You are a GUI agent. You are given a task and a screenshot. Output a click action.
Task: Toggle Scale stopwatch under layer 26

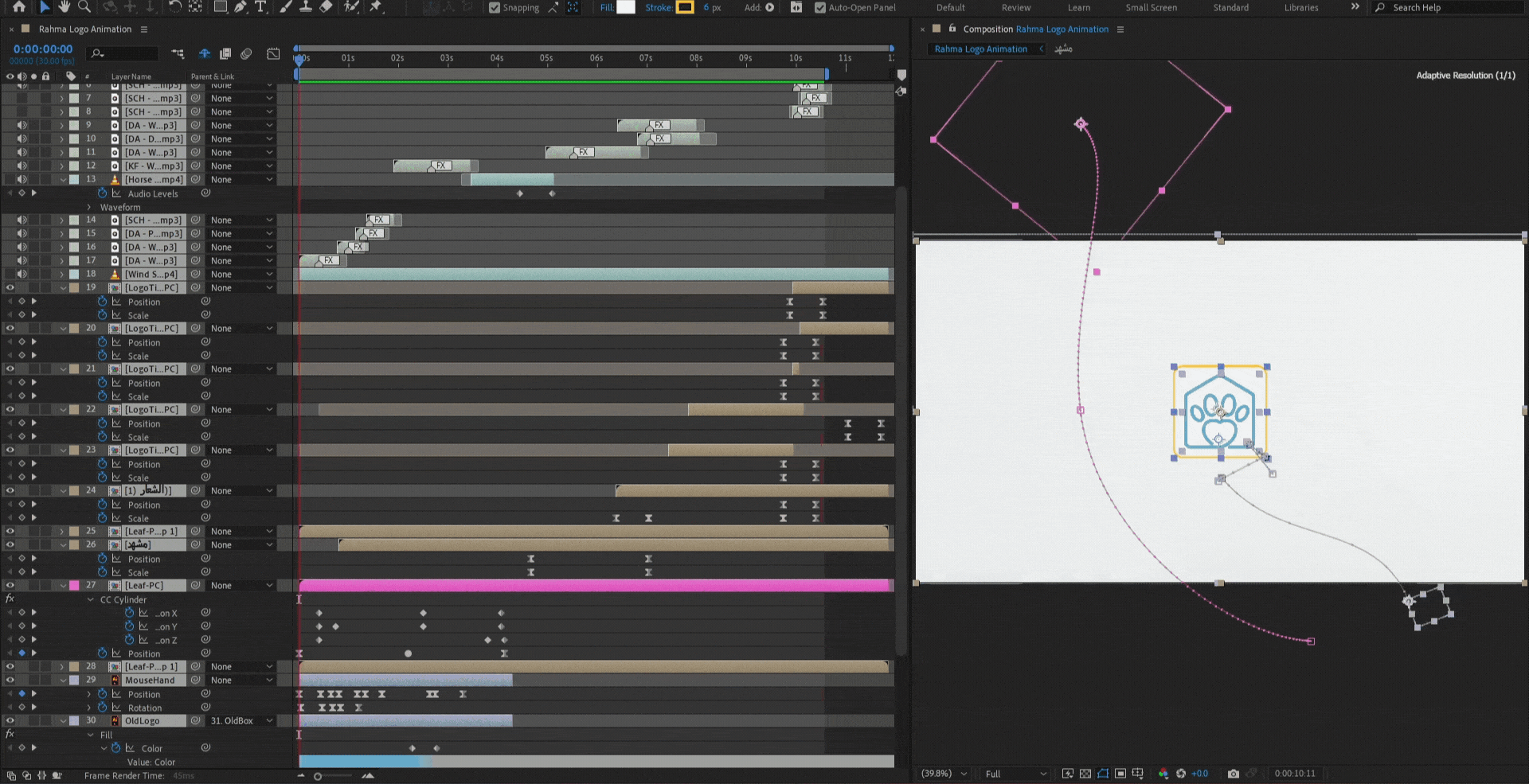click(x=103, y=571)
